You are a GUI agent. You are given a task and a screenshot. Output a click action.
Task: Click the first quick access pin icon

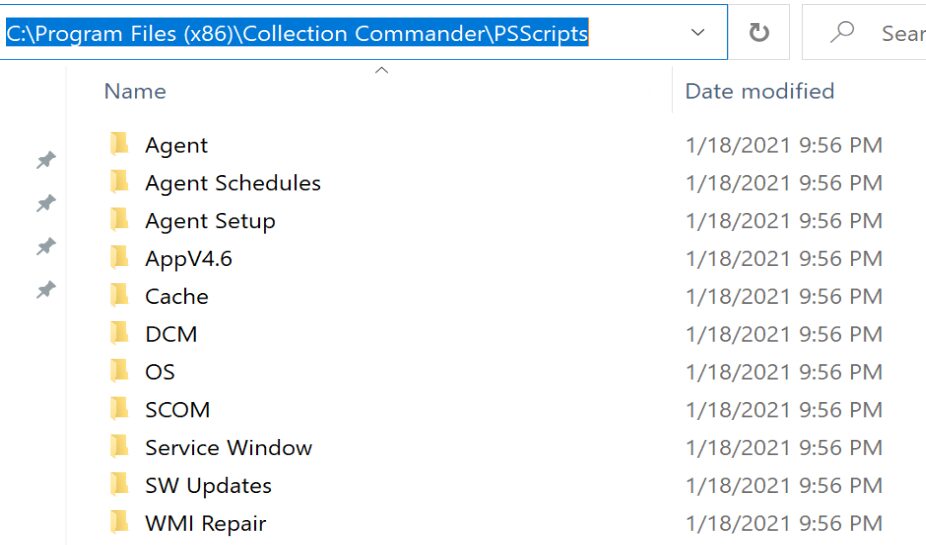pos(46,160)
